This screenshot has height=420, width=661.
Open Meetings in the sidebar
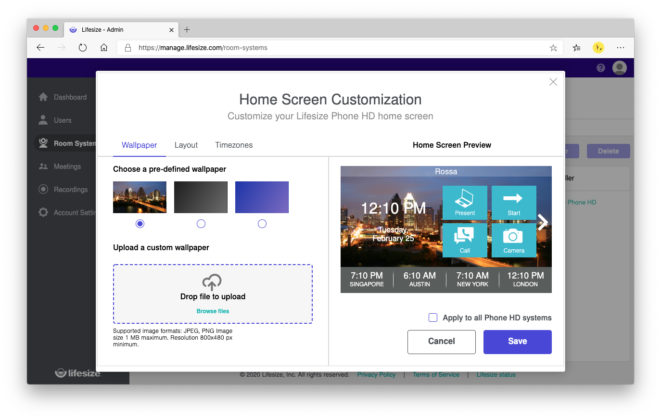(x=59, y=166)
